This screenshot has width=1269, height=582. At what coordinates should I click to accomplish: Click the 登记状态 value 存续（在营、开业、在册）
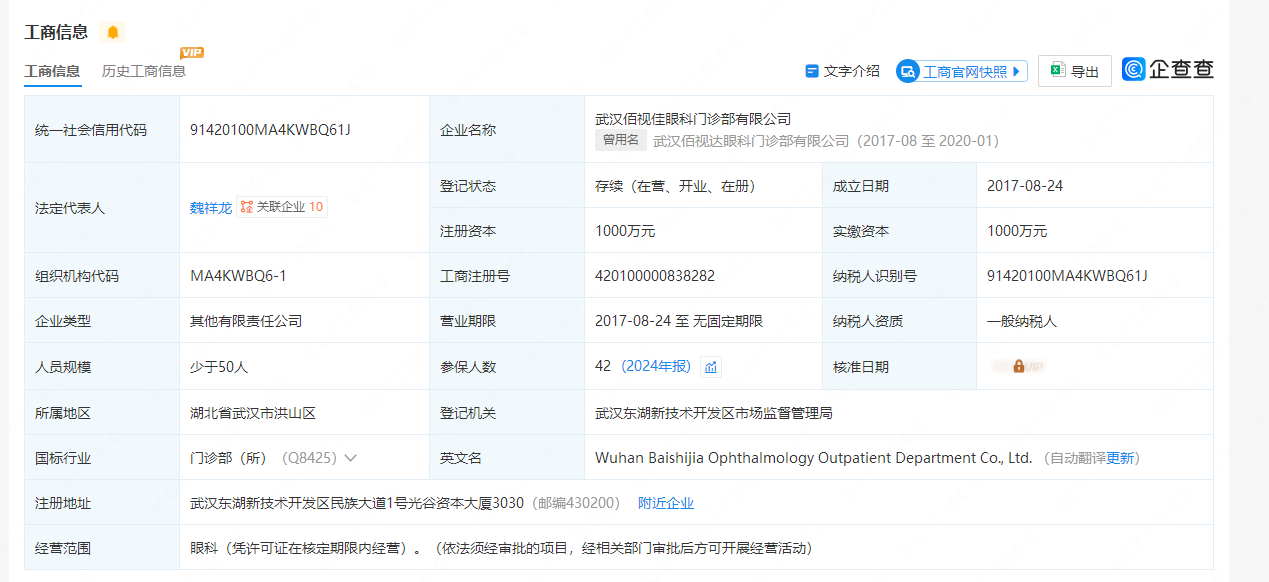[675, 186]
